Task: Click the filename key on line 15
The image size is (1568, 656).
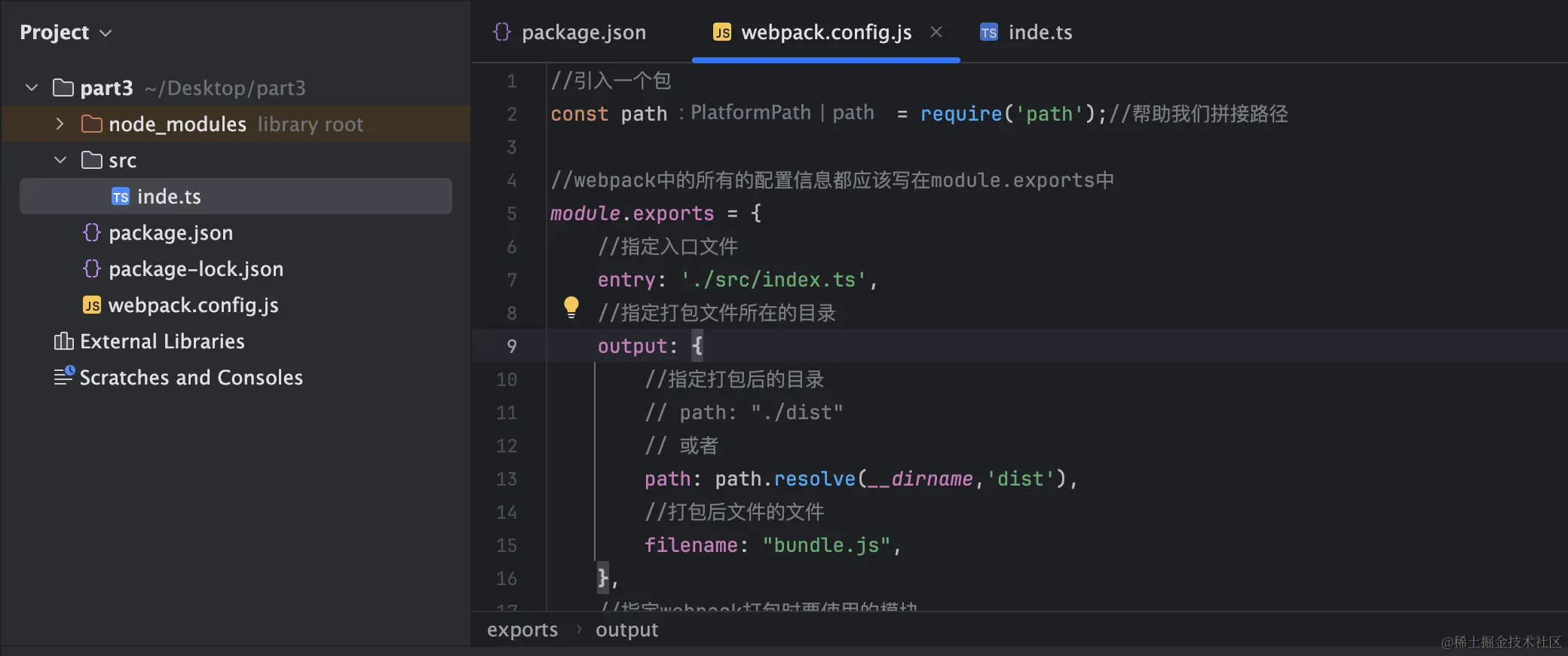Action: pos(691,545)
